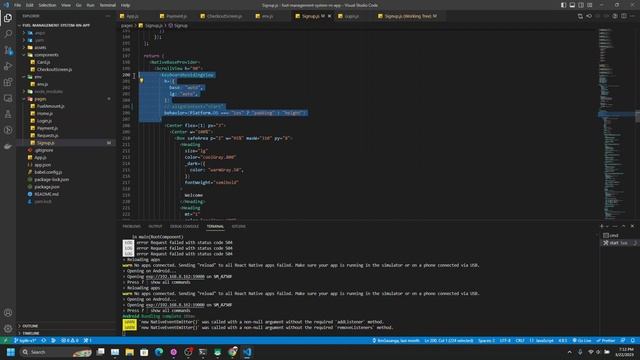Click the Prettier status bar item
This screenshot has height=360, width=640.
tap(606, 340)
